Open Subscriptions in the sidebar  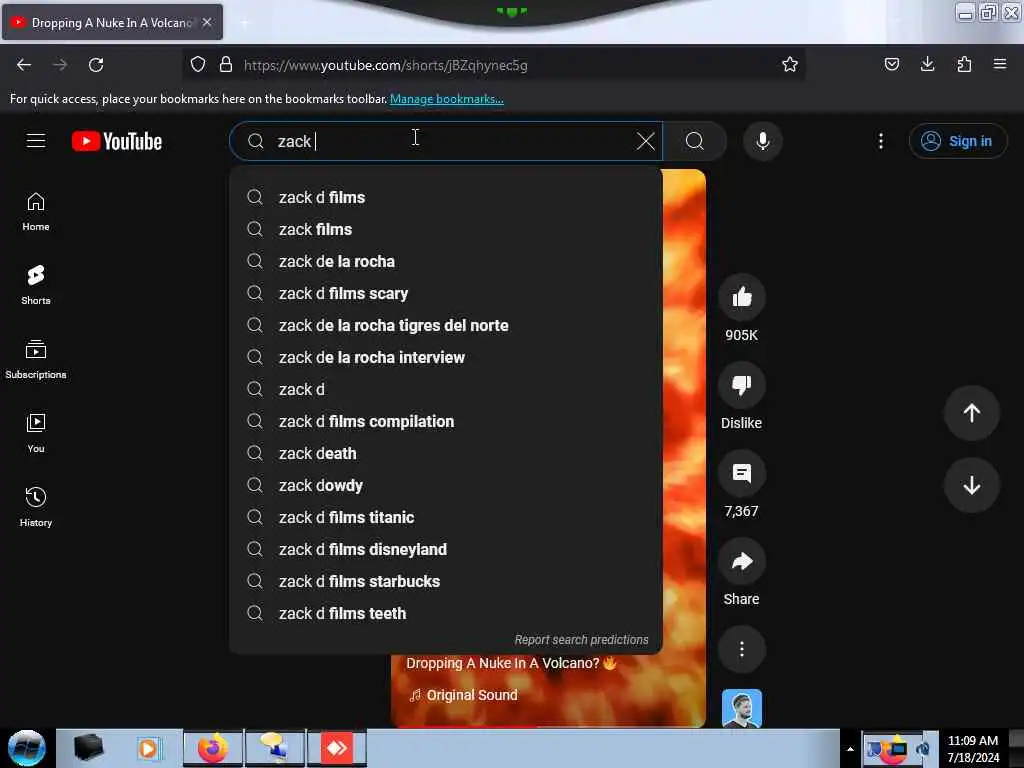point(36,359)
